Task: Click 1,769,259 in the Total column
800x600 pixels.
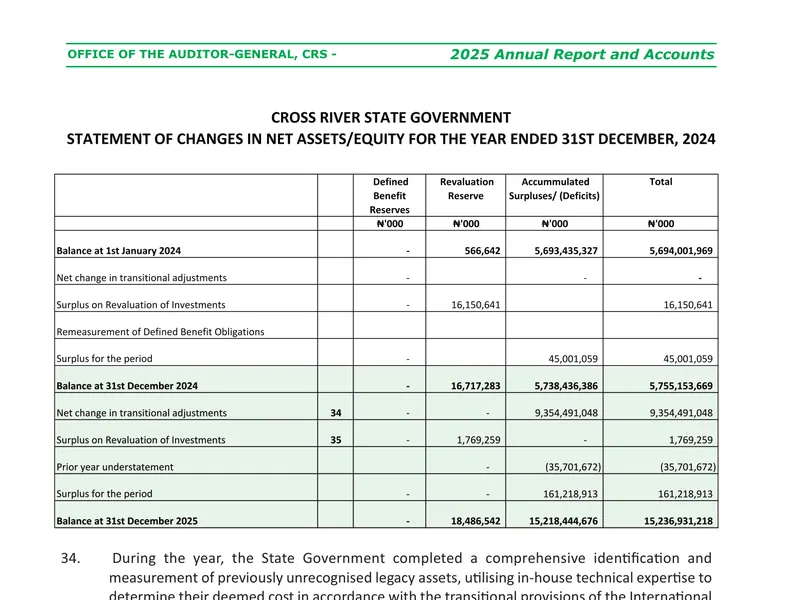Action: 691,440
